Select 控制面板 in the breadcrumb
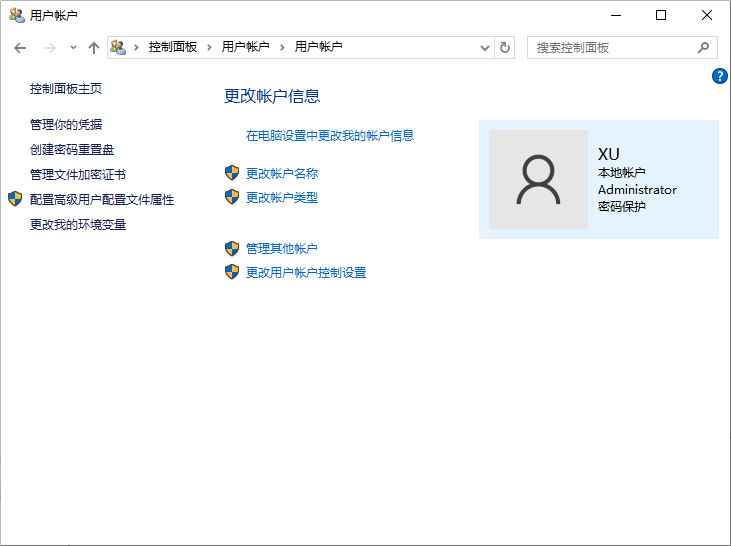 click(172, 47)
